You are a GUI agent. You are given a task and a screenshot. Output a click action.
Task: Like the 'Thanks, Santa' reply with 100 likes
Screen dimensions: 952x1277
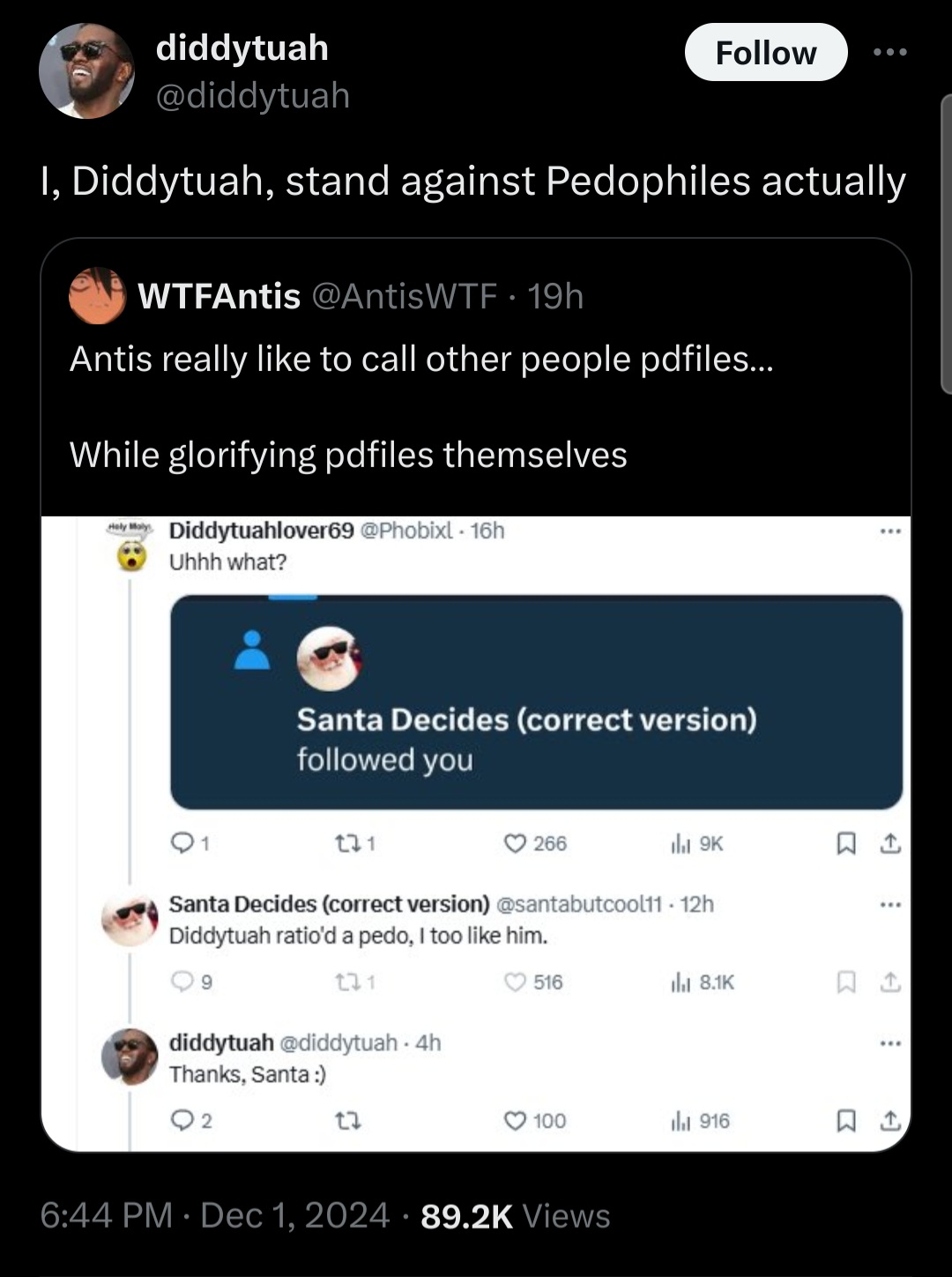pos(534,1121)
